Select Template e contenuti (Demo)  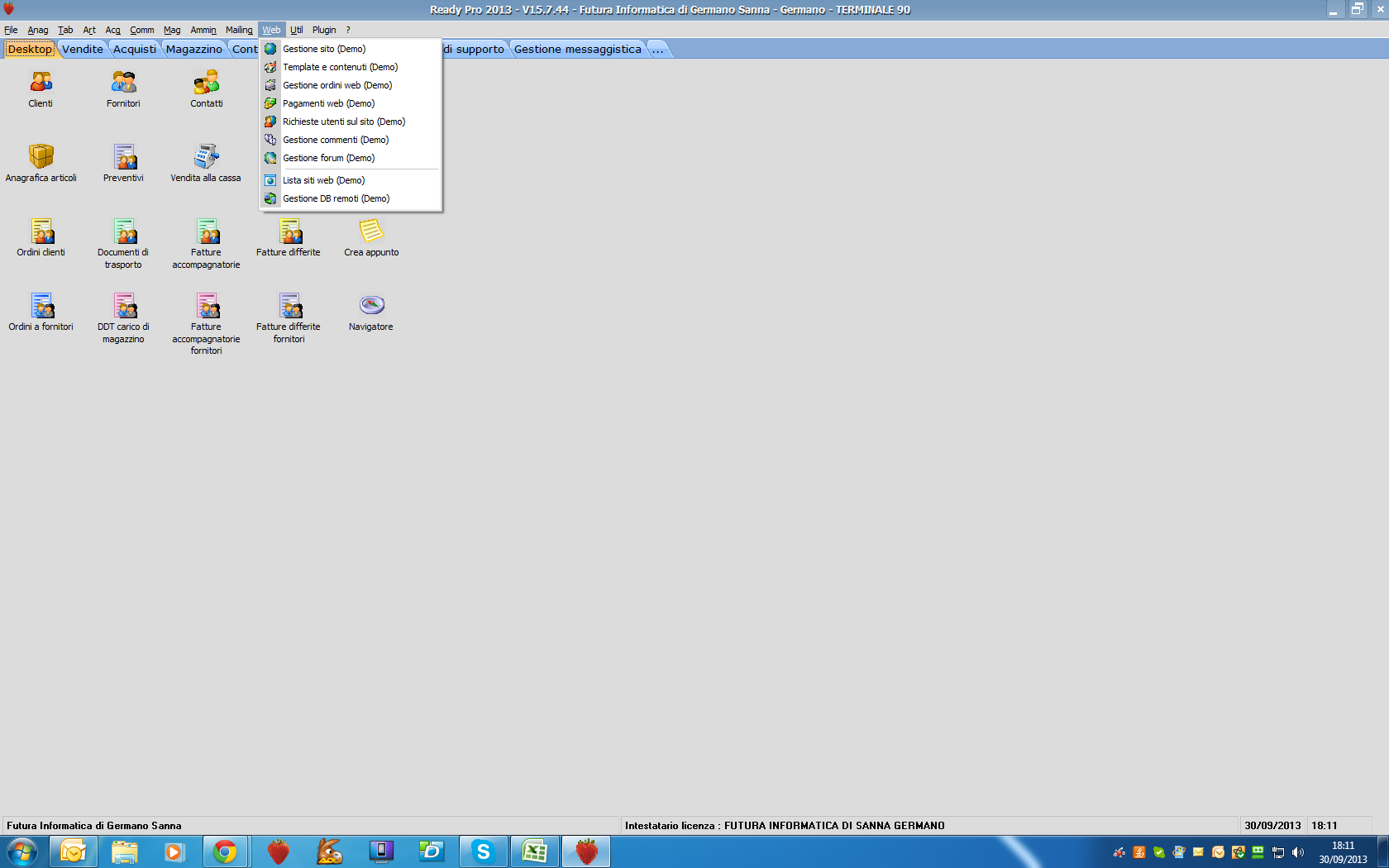coord(351,67)
